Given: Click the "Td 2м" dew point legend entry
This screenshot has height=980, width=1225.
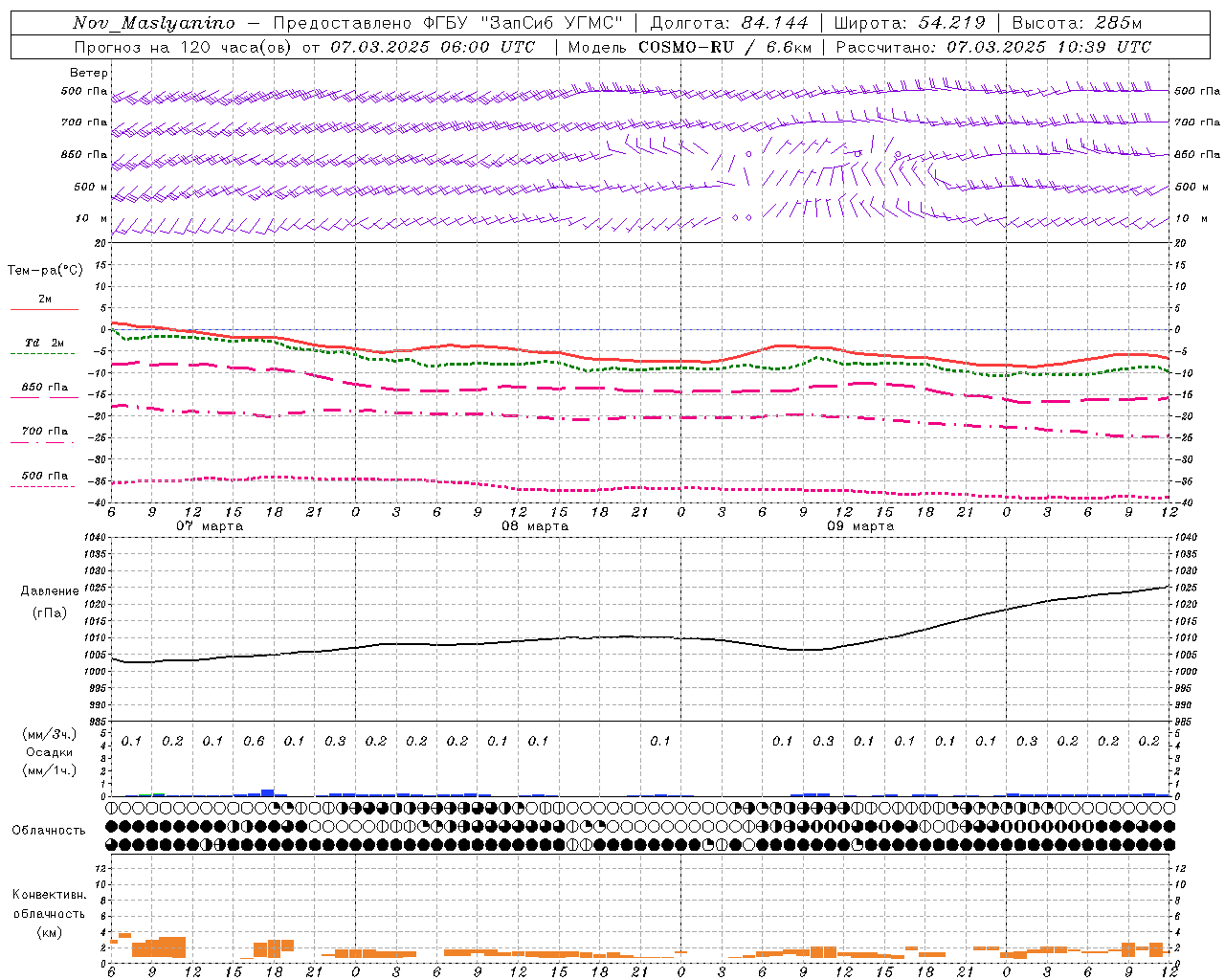Looking at the screenshot, I should 44,343.
